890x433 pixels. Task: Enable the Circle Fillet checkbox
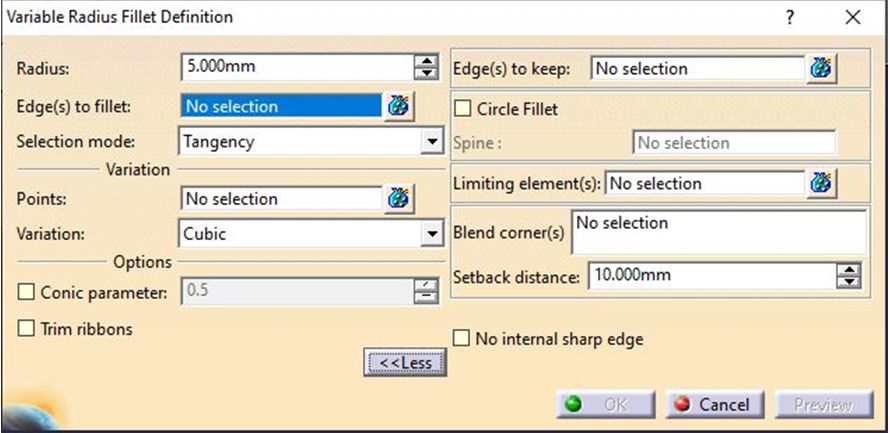click(463, 108)
